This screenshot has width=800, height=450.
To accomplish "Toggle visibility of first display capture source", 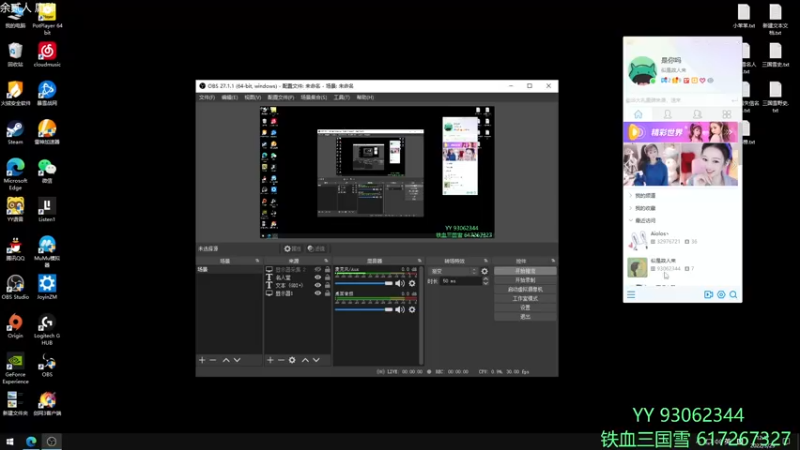I will [318, 269].
